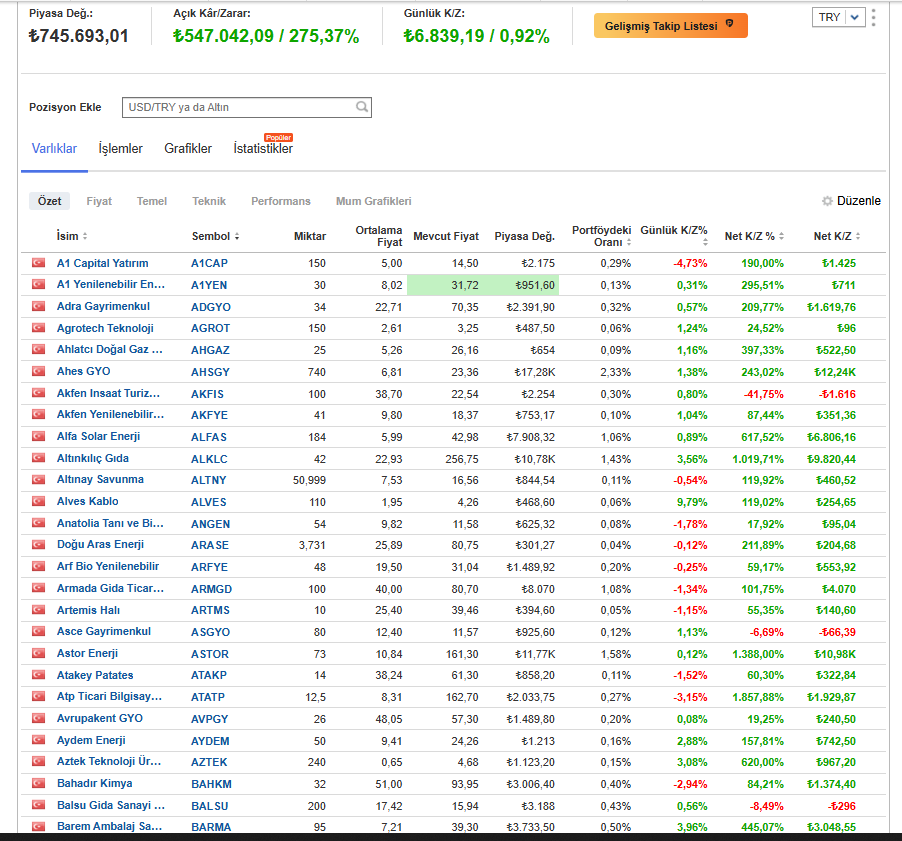Click the Mevcut Fiyat column header
The height and width of the screenshot is (841, 902).
click(x=446, y=236)
